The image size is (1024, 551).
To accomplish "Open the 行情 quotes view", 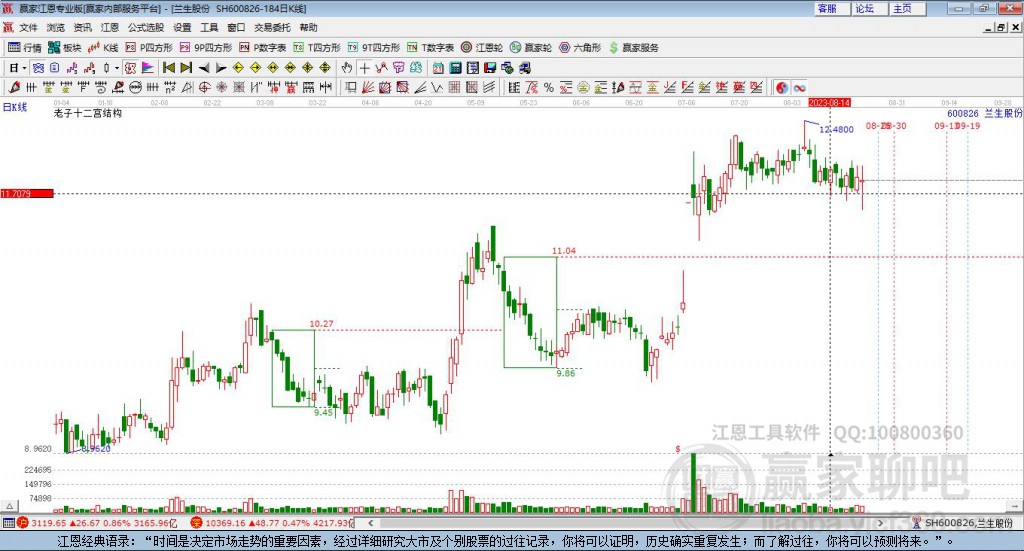I will click(x=24, y=48).
